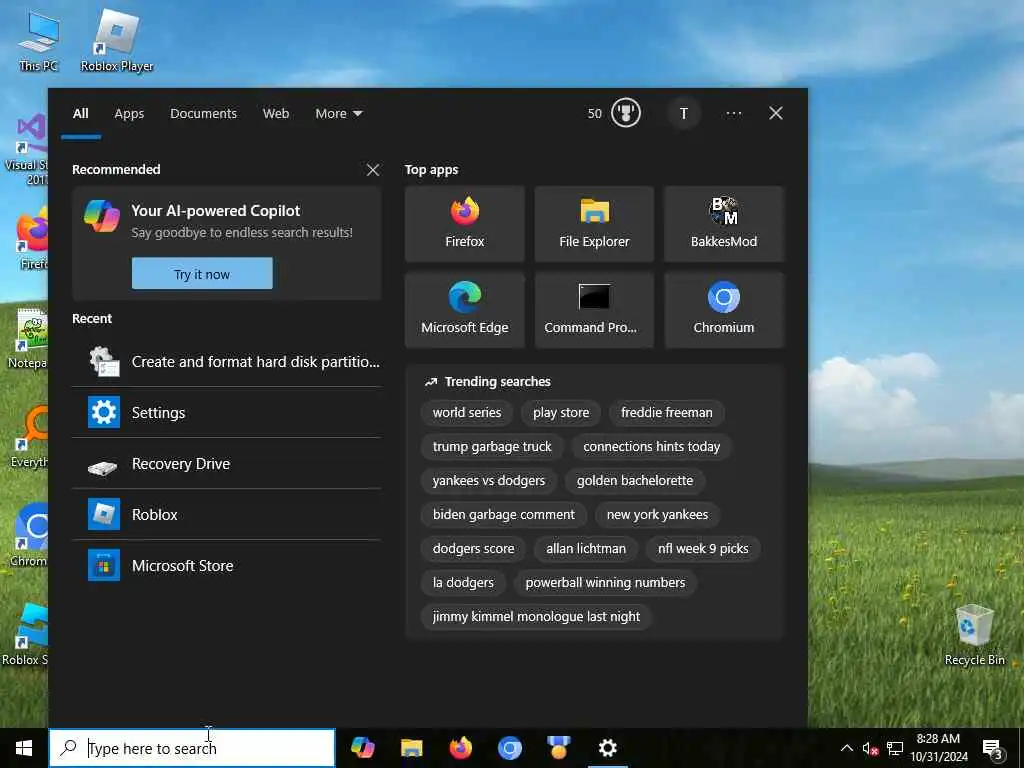Open Microsoft Store from Recent list

pos(227,566)
